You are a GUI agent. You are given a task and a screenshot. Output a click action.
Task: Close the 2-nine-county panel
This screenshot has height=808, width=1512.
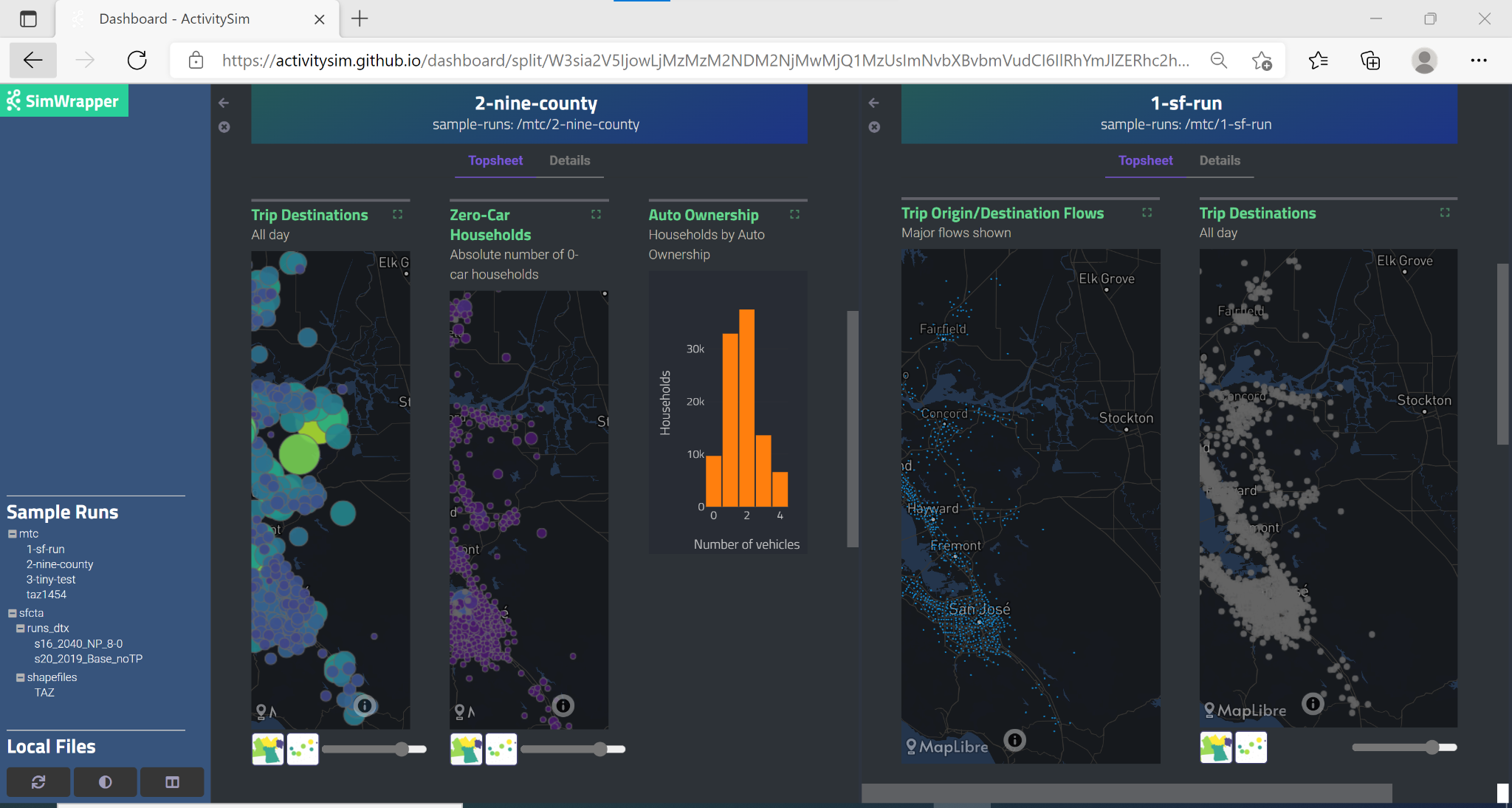[x=224, y=127]
